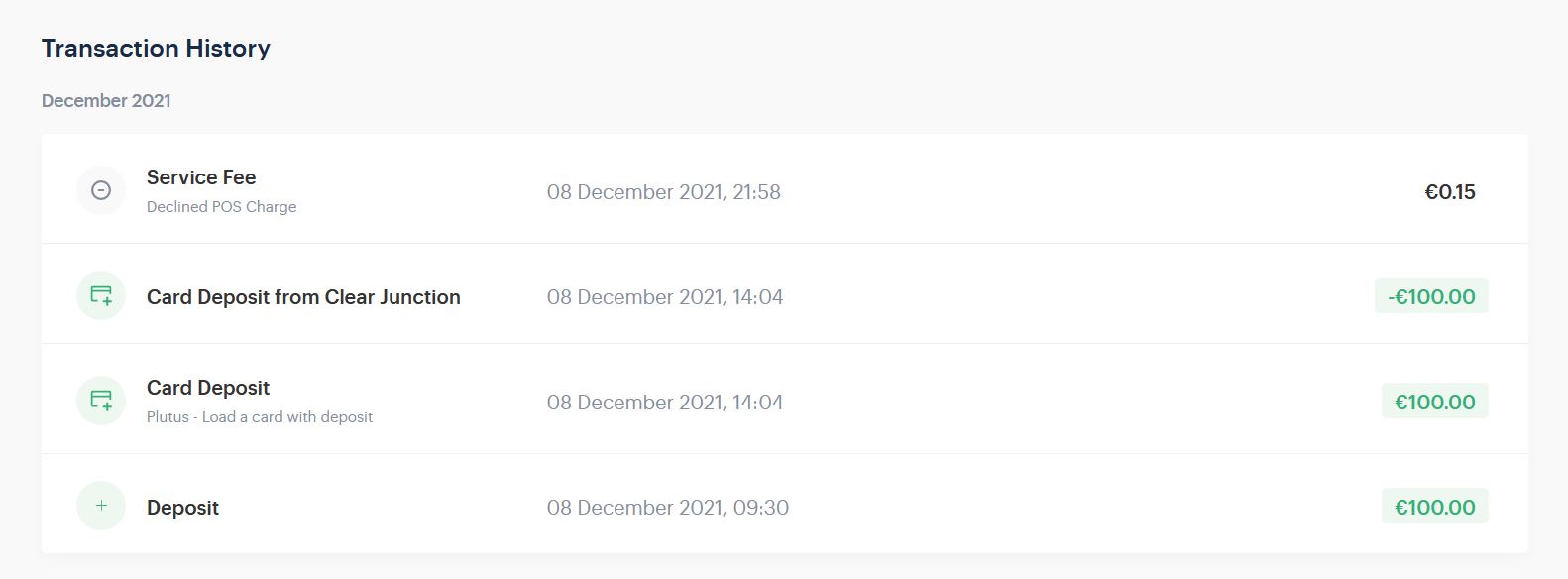Click the December 2021 month label

tap(106, 101)
